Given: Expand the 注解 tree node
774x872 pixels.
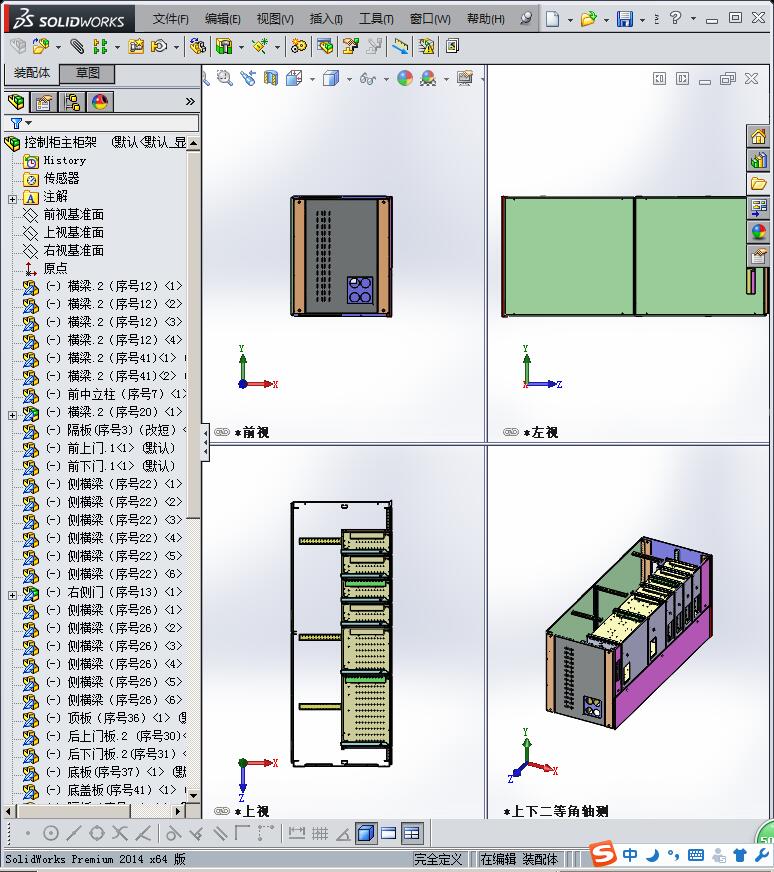Looking at the screenshot, I should click(x=12, y=199).
